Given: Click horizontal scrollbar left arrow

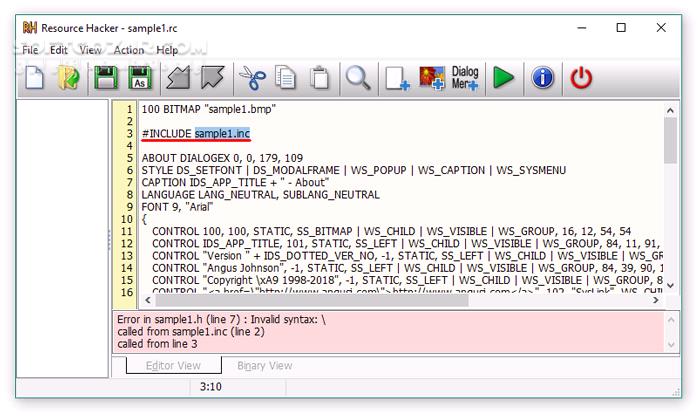Looking at the screenshot, I should [x=148, y=300].
